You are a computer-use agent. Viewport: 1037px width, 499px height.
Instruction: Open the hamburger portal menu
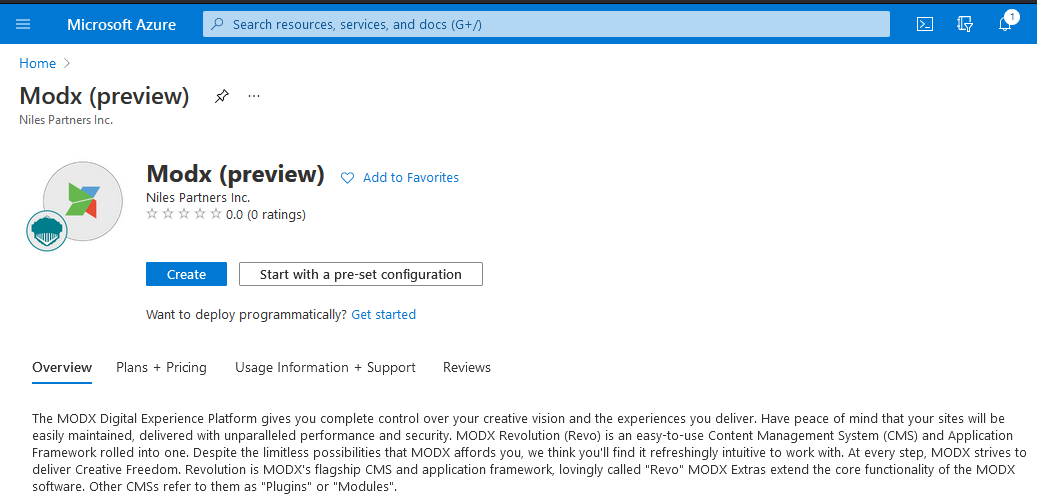click(x=23, y=24)
